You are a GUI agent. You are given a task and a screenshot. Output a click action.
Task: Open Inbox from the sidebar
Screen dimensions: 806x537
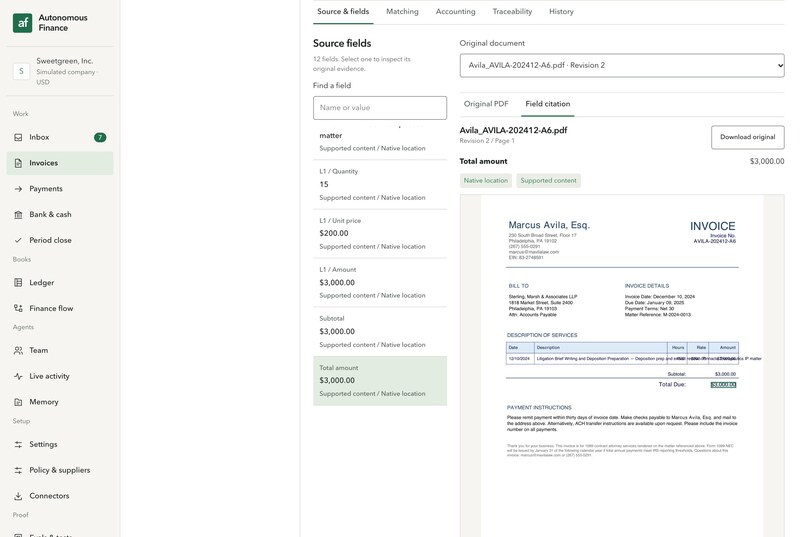point(60,137)
